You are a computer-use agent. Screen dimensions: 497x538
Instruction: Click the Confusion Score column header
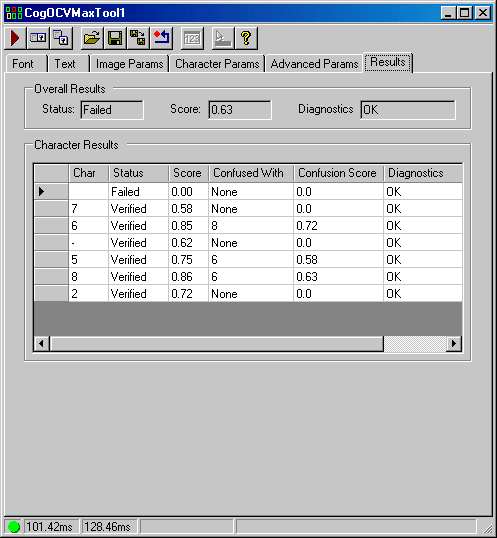[338, 173]
